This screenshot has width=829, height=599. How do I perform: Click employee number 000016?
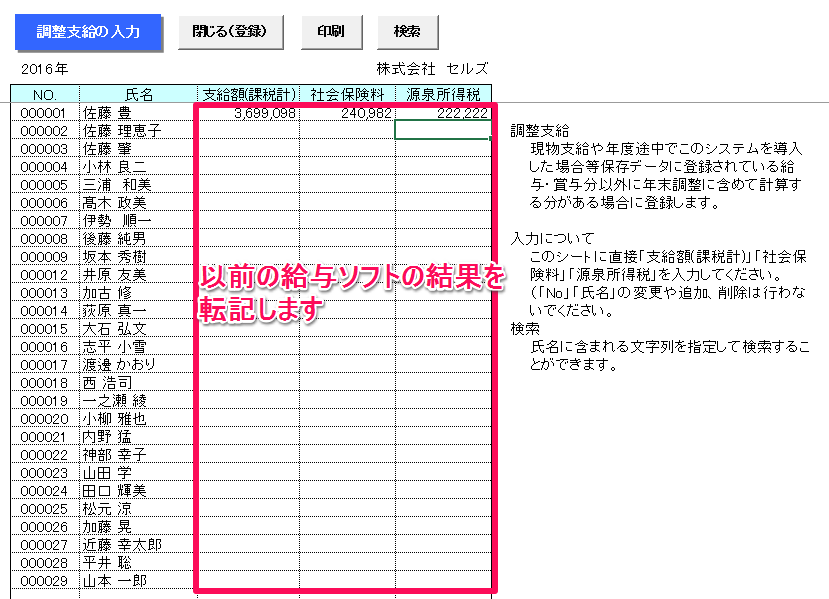[45, 346]
